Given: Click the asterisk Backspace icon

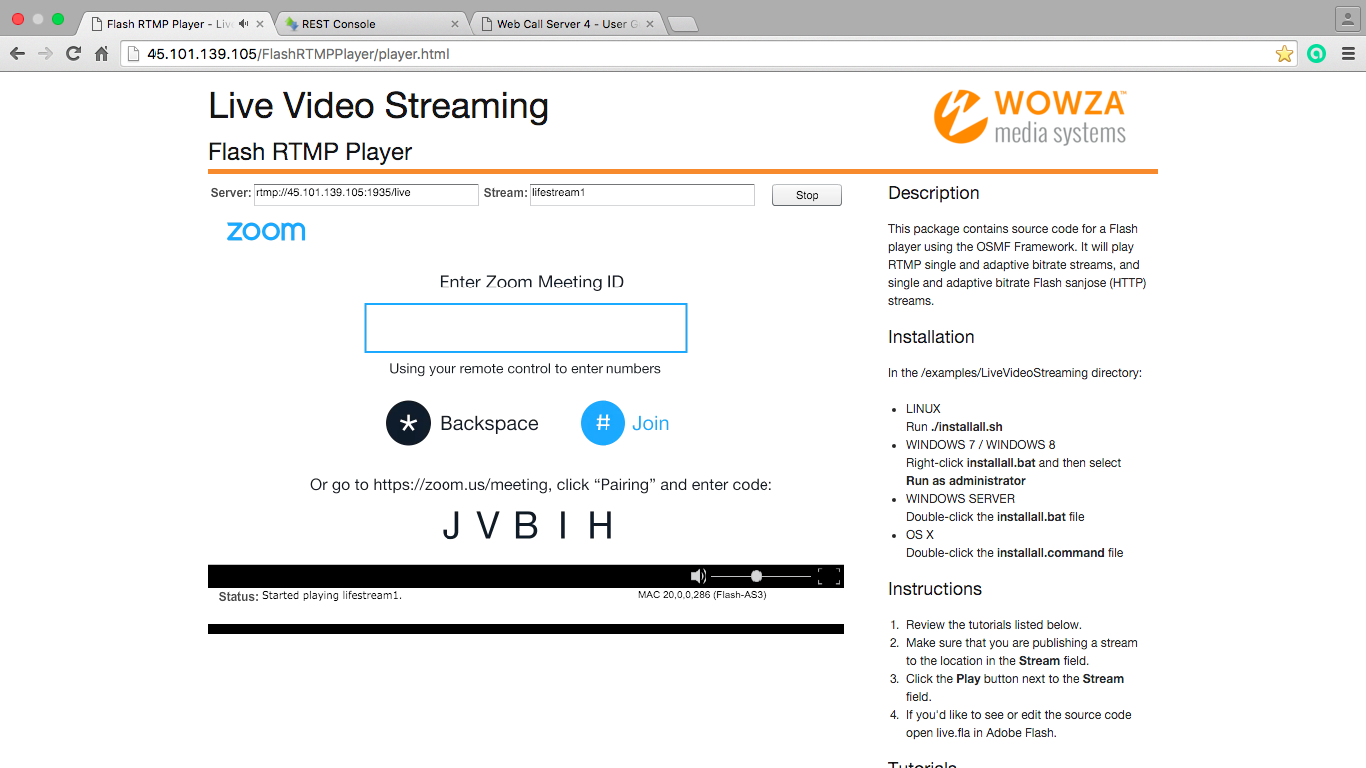Looking at the screenshot, I should 408,423.
